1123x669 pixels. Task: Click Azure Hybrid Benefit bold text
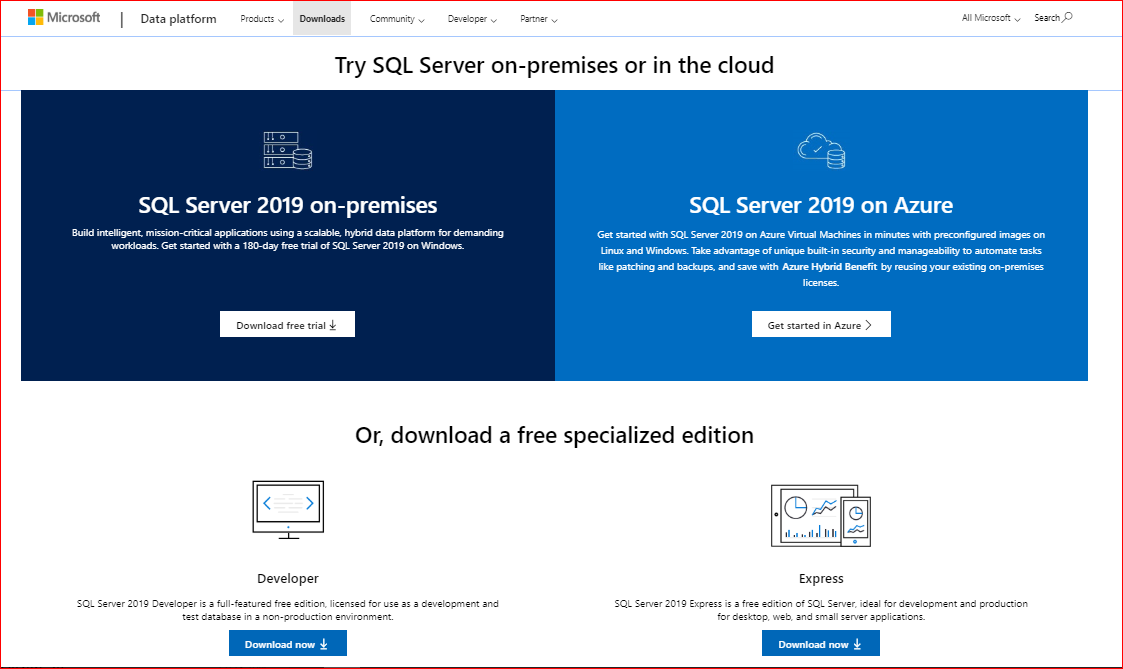[x=829, y=266]
